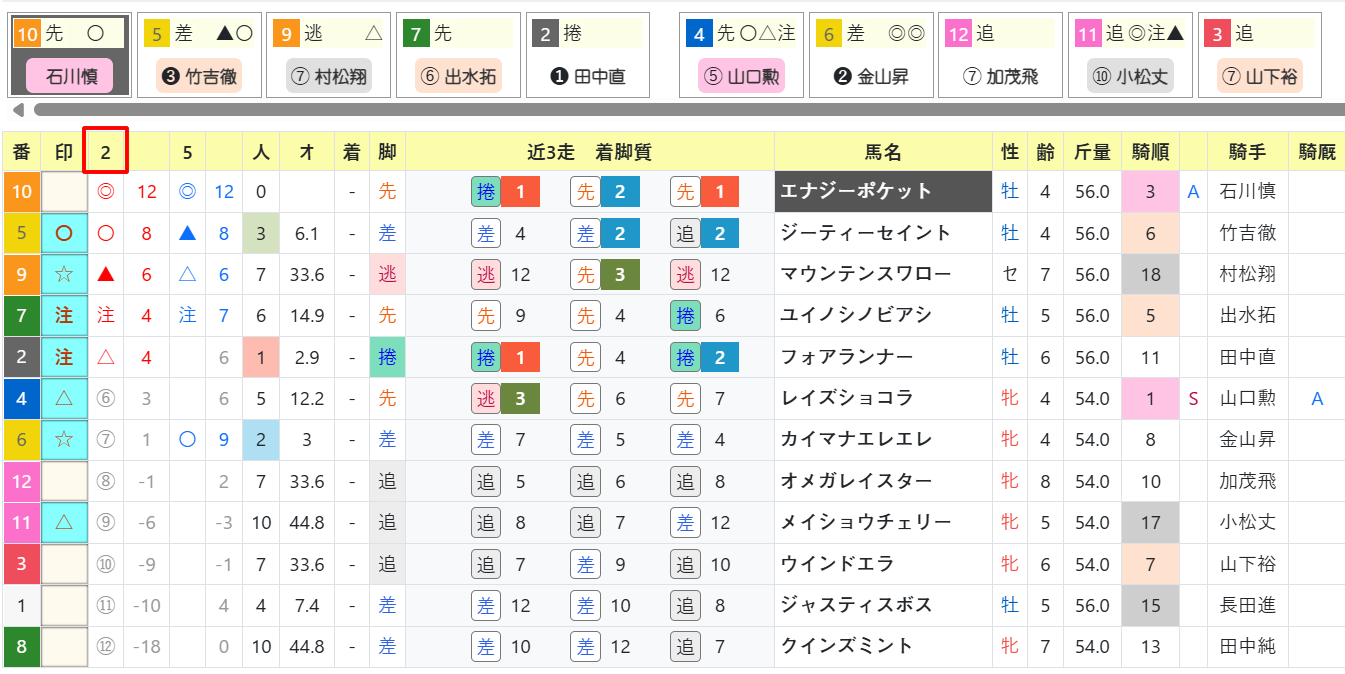Click the orange number 10 badge in table

coord(21,192)
